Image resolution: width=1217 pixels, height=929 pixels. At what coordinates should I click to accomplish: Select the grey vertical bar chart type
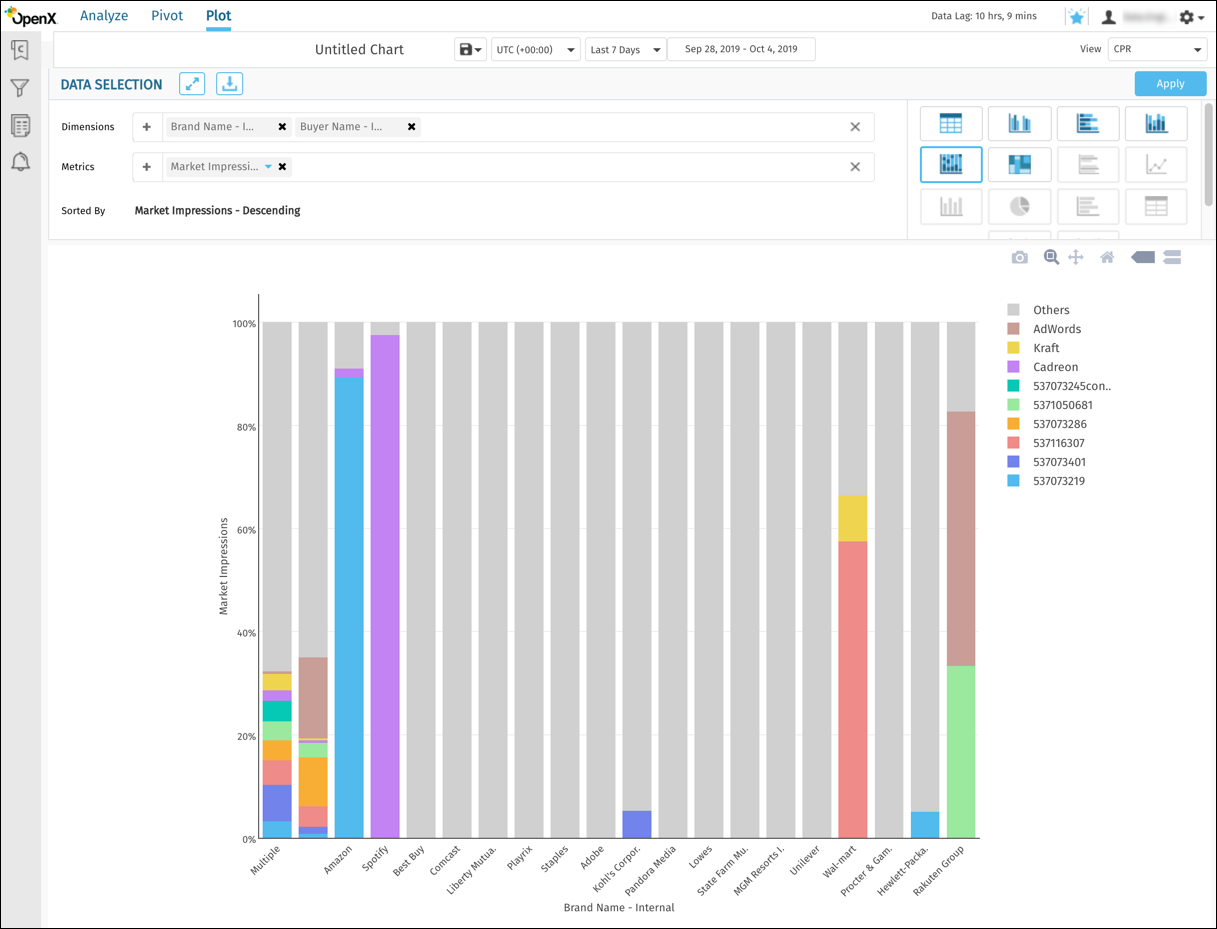click(951, 206)
